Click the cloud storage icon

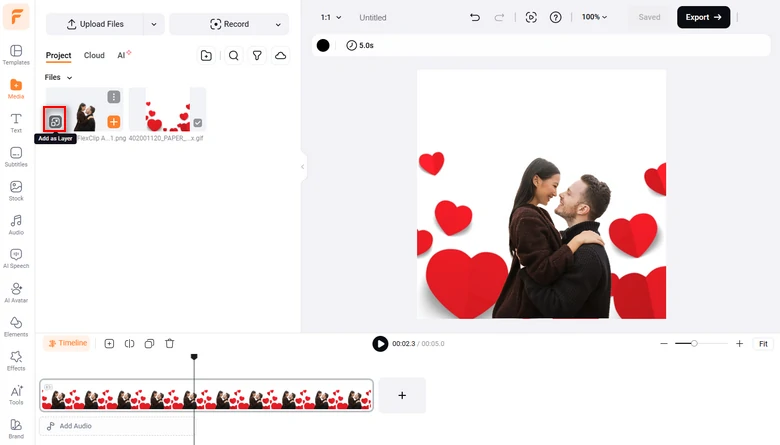(x=281, y=55)
